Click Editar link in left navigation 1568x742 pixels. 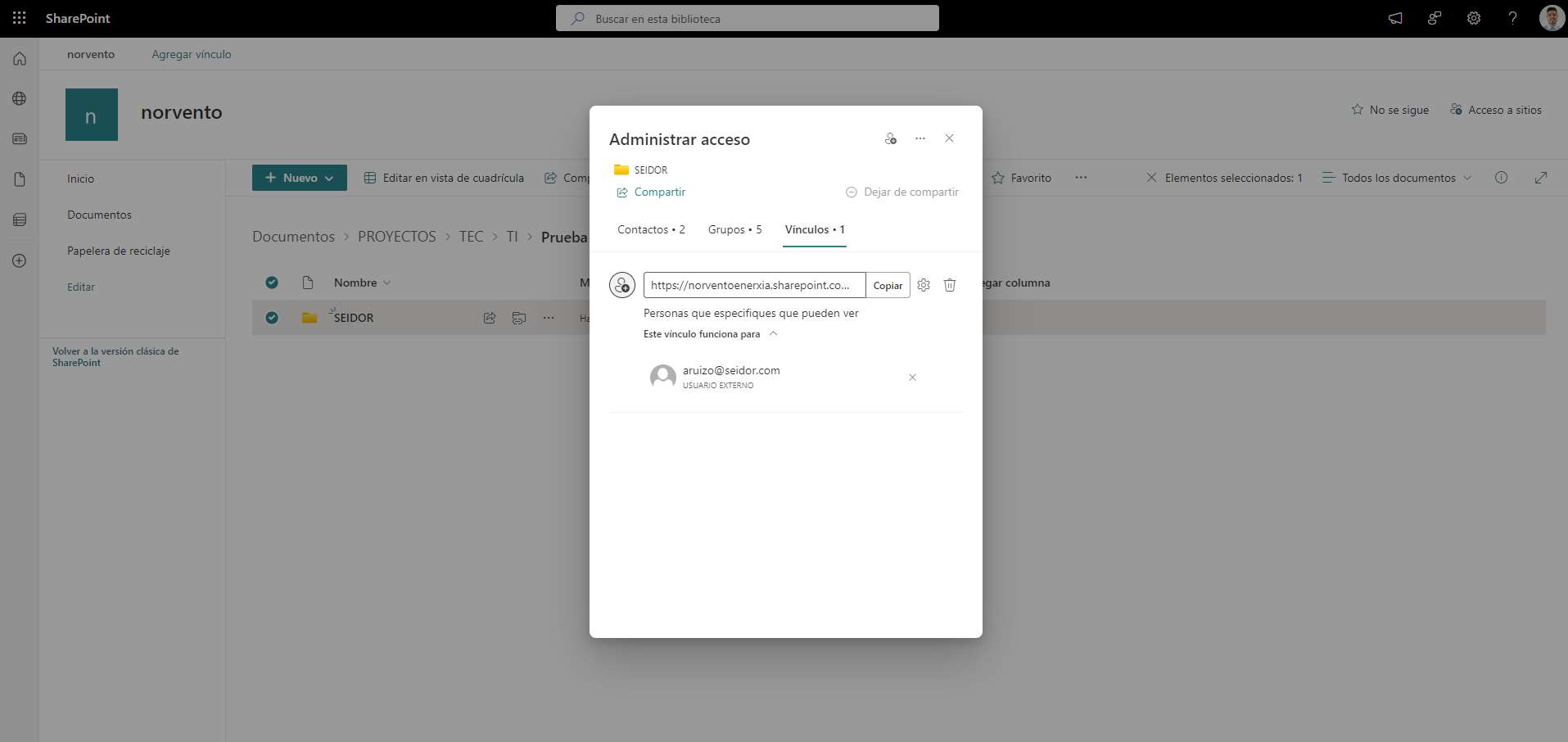pos(81,287)
